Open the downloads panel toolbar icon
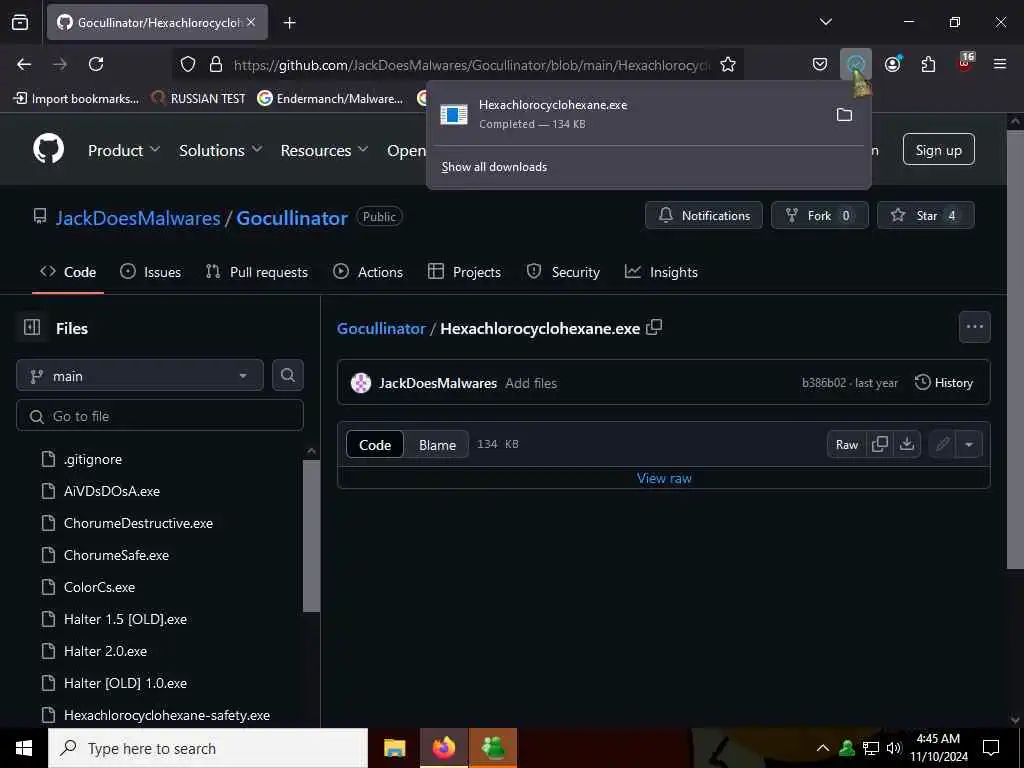Image resolution: width=1024 pixels, height=768 pixels. pyautogui.click(x=856, y=64)
